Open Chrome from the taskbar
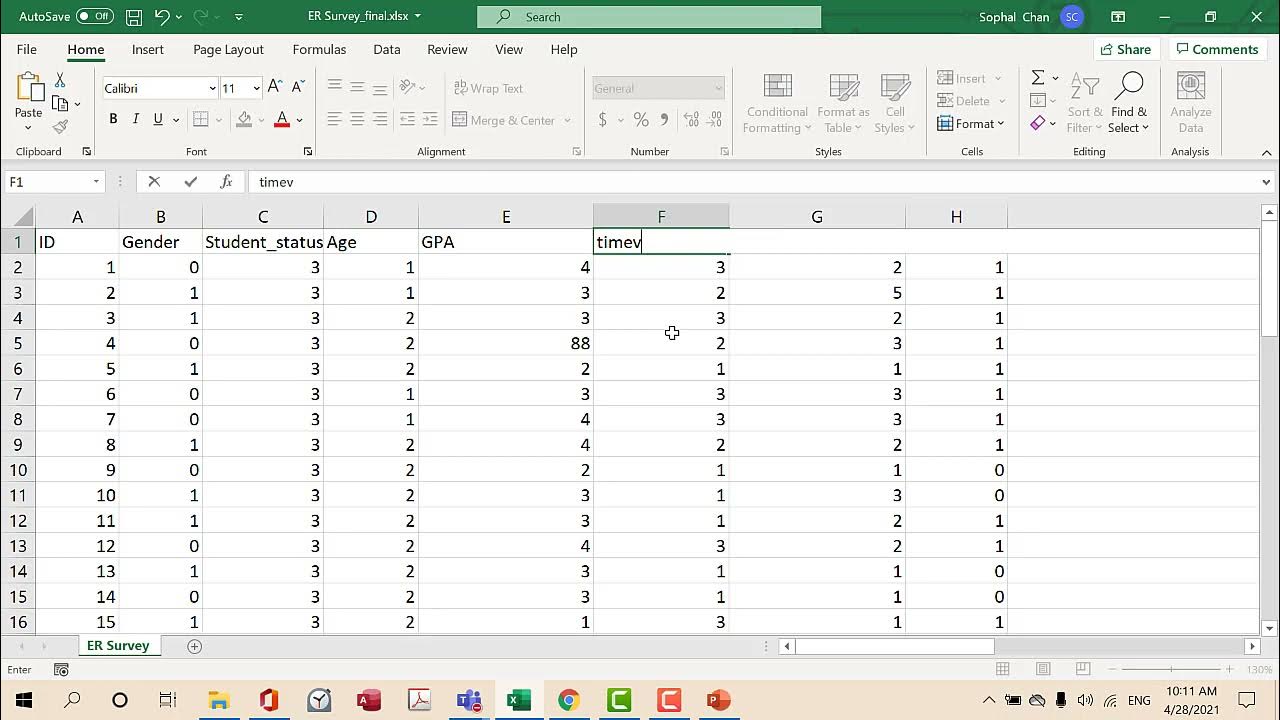1280x720 pixels. point(568,700)
